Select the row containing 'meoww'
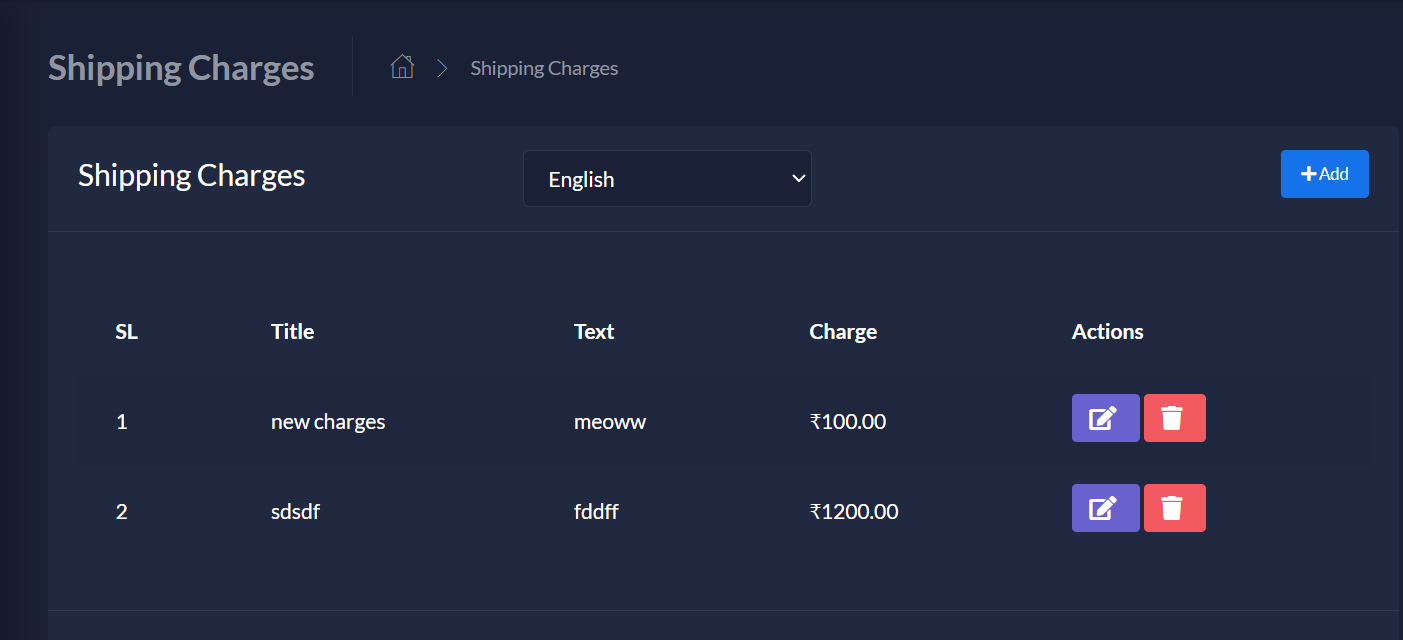The height and width of the screenshot is (640, 1403). (610, 421)
